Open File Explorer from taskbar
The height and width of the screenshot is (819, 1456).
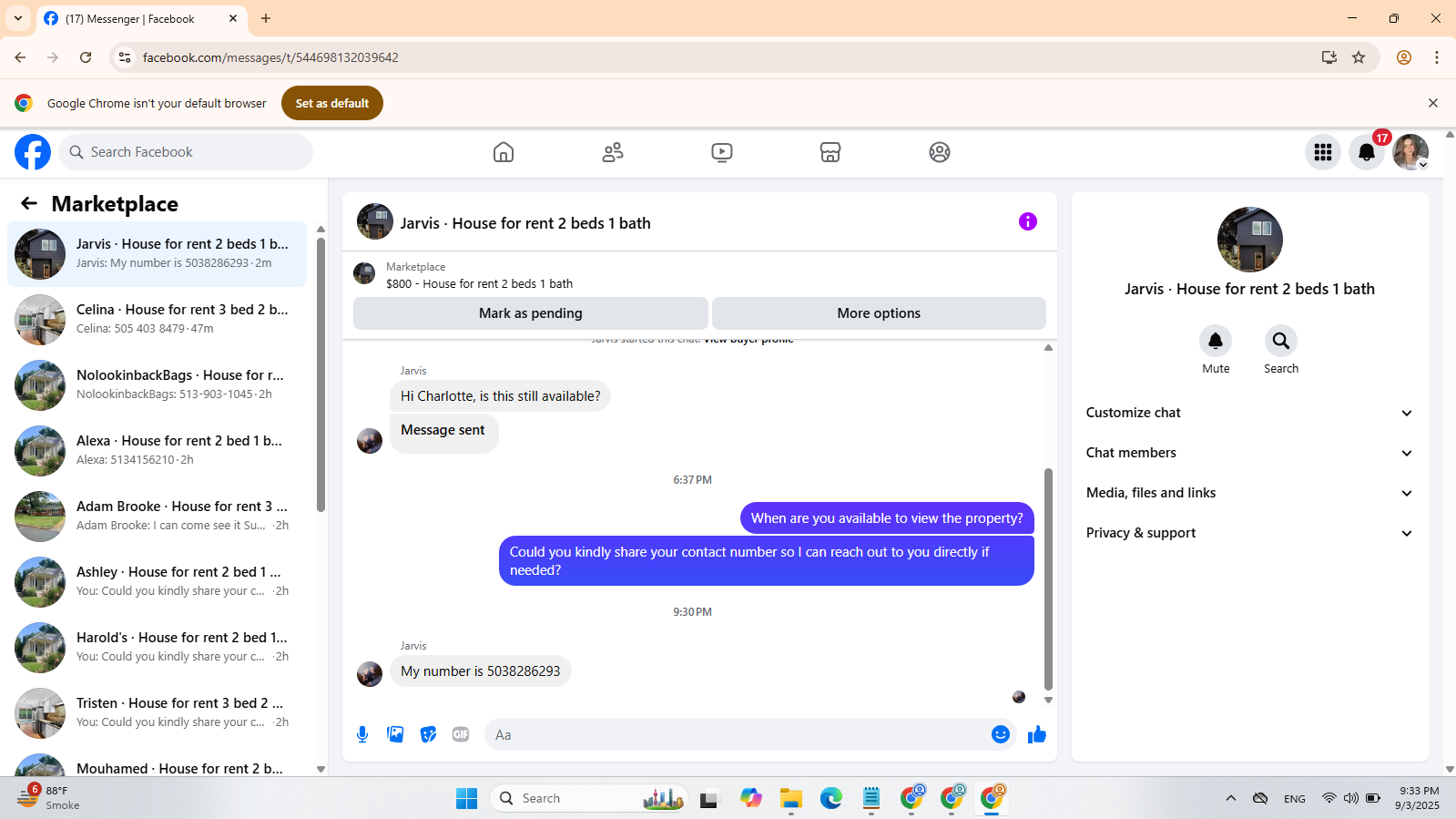pyautogui.click(x=791, y=798)
